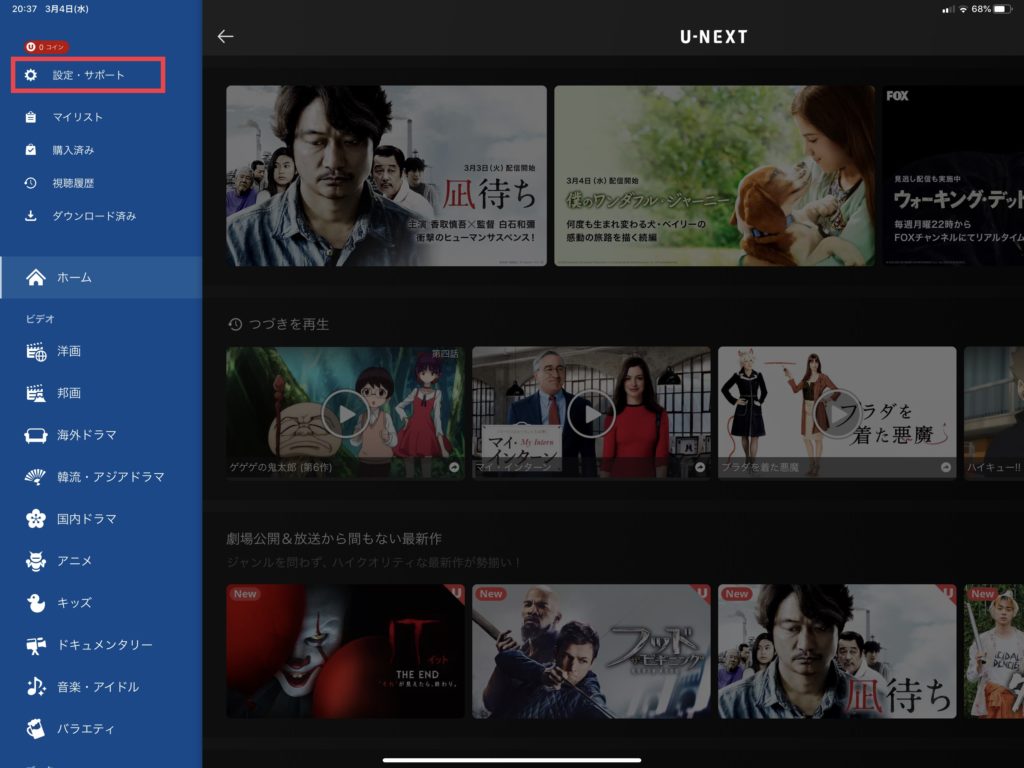
Task: Open ダウンロード済み items
Action: coord(94,216)
